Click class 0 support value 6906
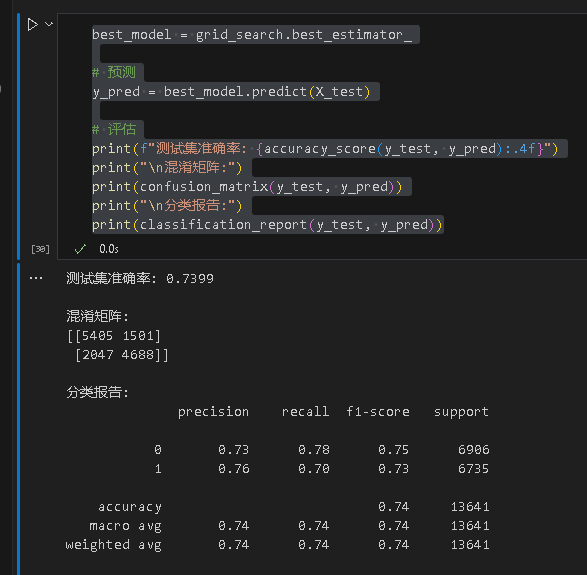This screenshot has width=587, height=575. [x=474, y=450]
